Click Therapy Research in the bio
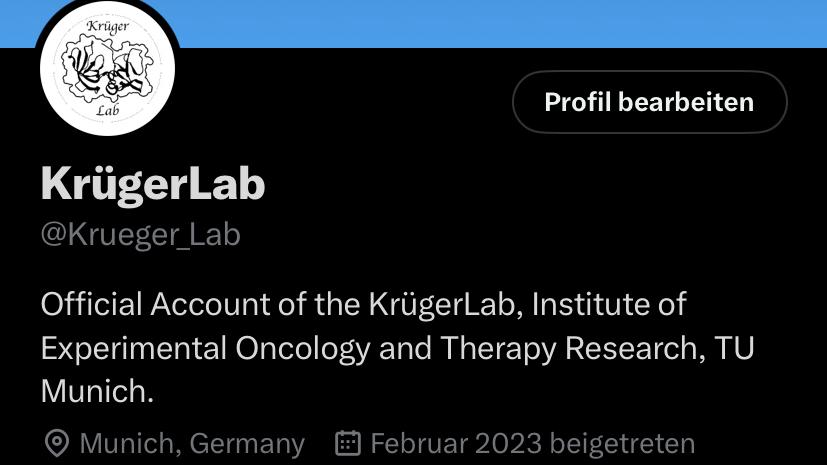 (573, 348)
